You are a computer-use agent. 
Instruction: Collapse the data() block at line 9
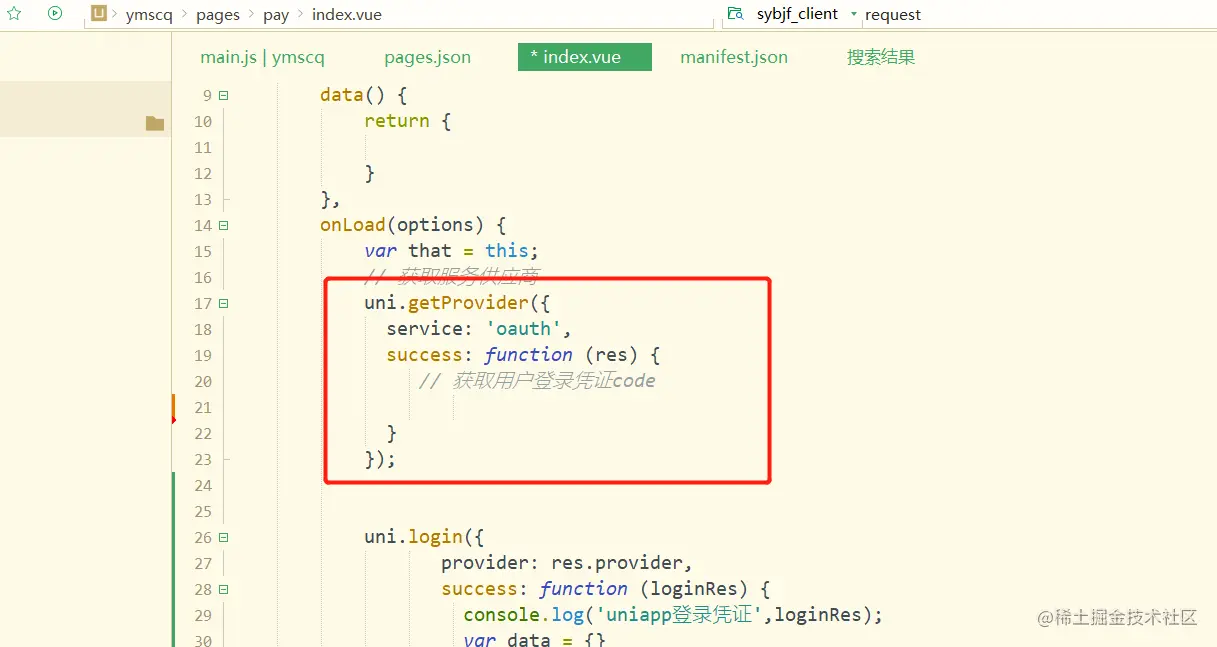pyautogui.click(x=223, y=95)
